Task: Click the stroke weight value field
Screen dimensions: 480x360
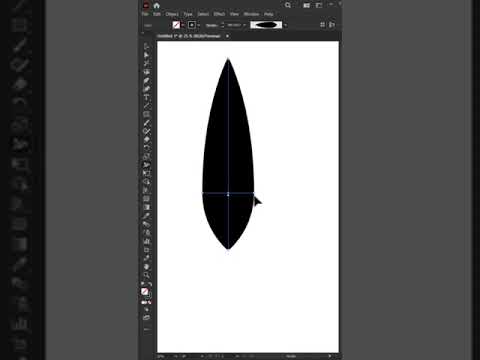Action: (234, 25)
